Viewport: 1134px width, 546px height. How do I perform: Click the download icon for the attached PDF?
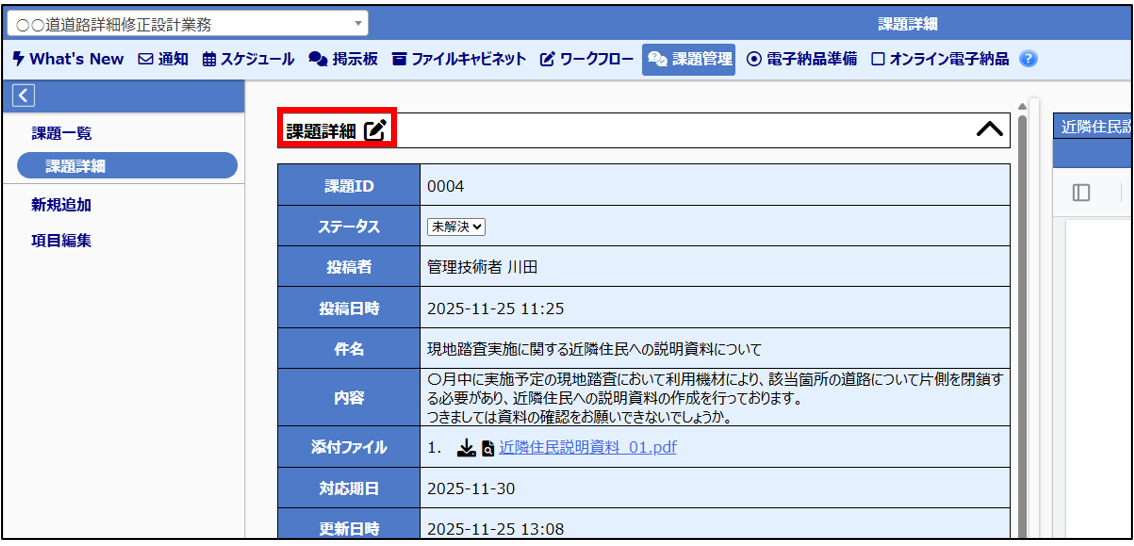point(465,448)
